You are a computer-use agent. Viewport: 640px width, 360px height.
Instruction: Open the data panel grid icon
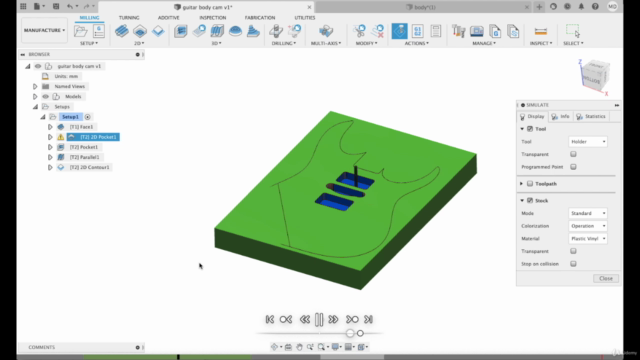[x=23, y=7]
